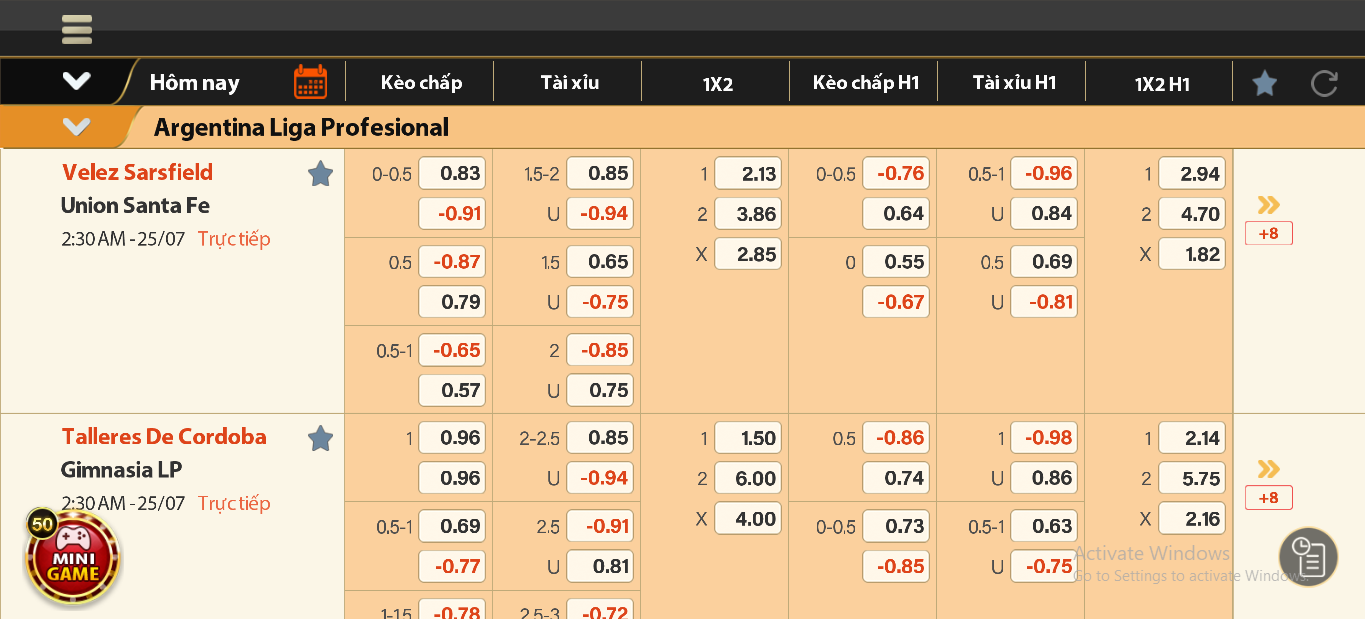1365x619 pixels.
Task: Refresh odds with the reload icon
Action: point(1324,83)
